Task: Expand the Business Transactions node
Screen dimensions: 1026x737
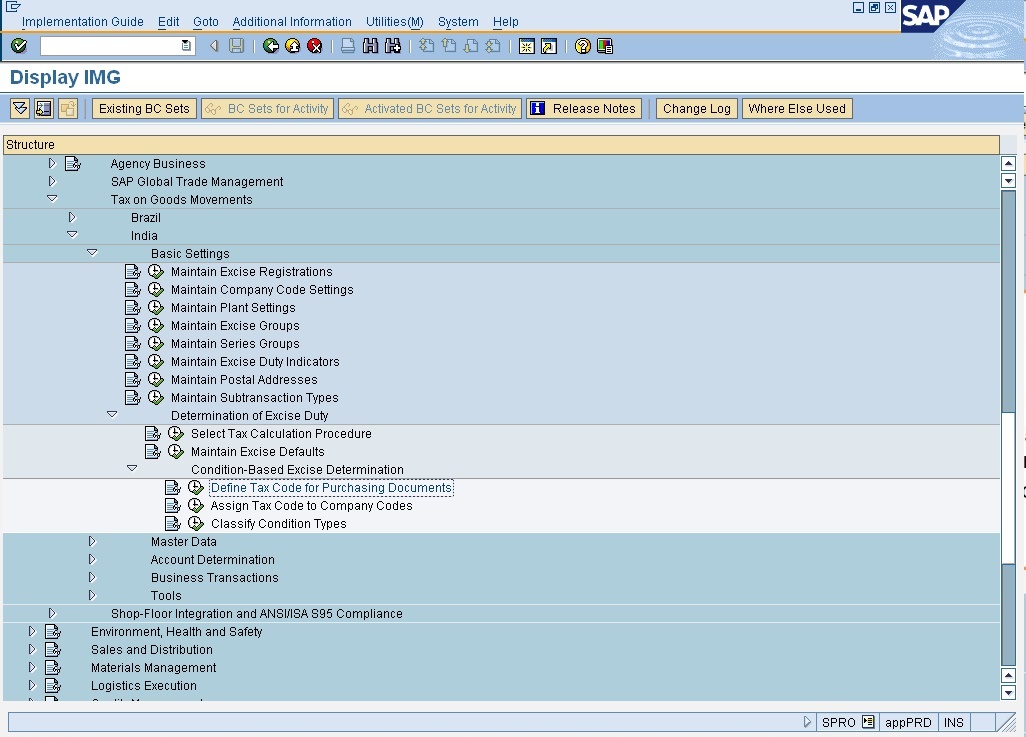Action: 92,577
